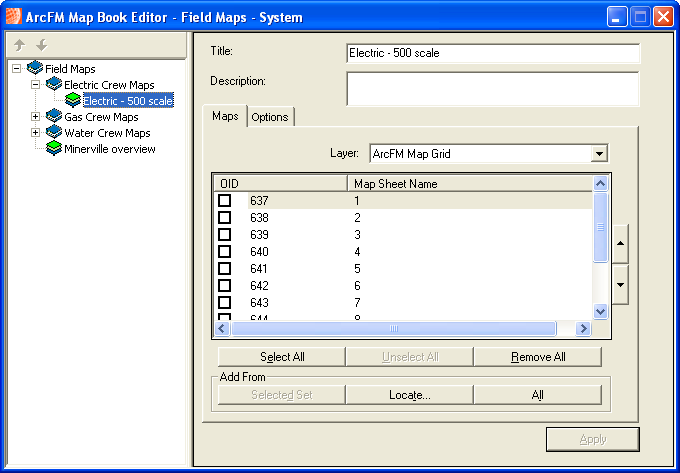
Task: Click the OID column header
Action: (281, 184)
